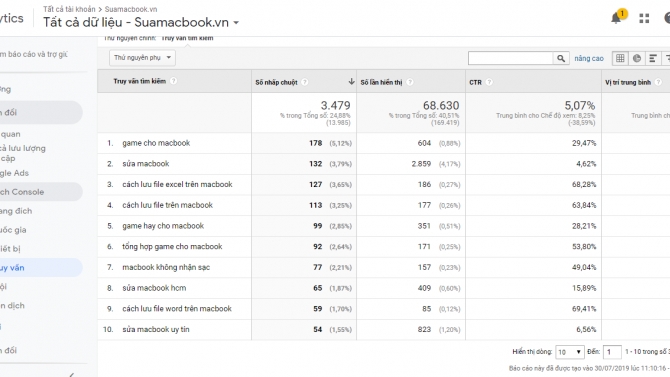The image size is (670, 377).
Task: Click the Đến page number field
Action: point(612,352)
